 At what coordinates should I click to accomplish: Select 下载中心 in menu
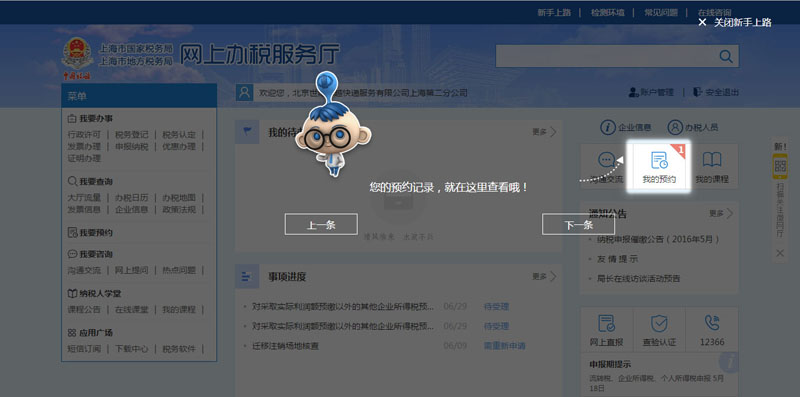click(x=131, y=349)
